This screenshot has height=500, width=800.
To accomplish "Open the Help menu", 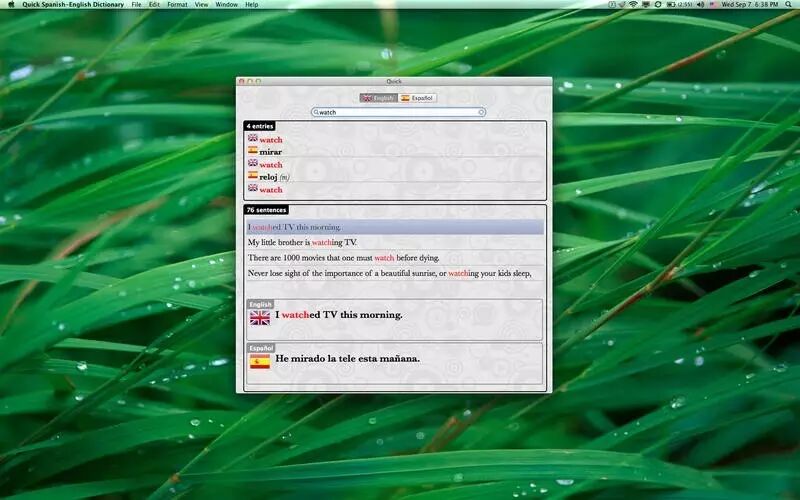I will coord(252,5).
